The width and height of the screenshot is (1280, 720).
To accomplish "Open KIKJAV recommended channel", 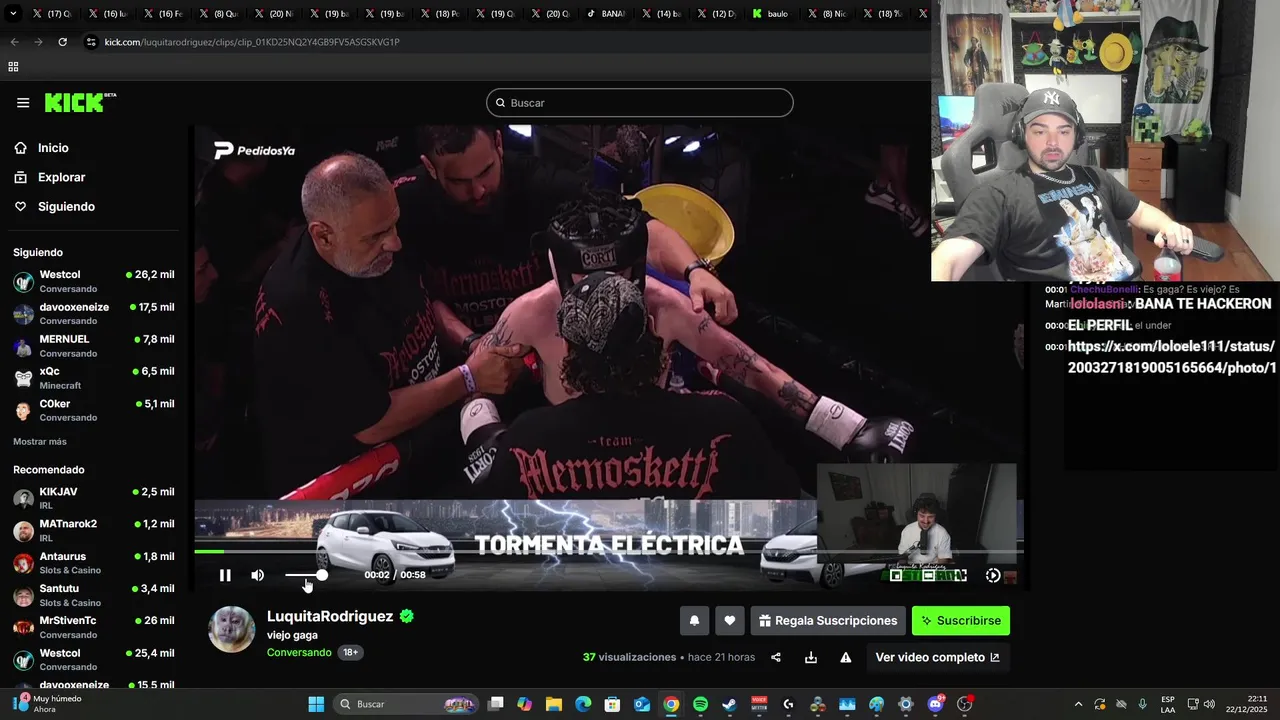I will (x=94, y=499).
